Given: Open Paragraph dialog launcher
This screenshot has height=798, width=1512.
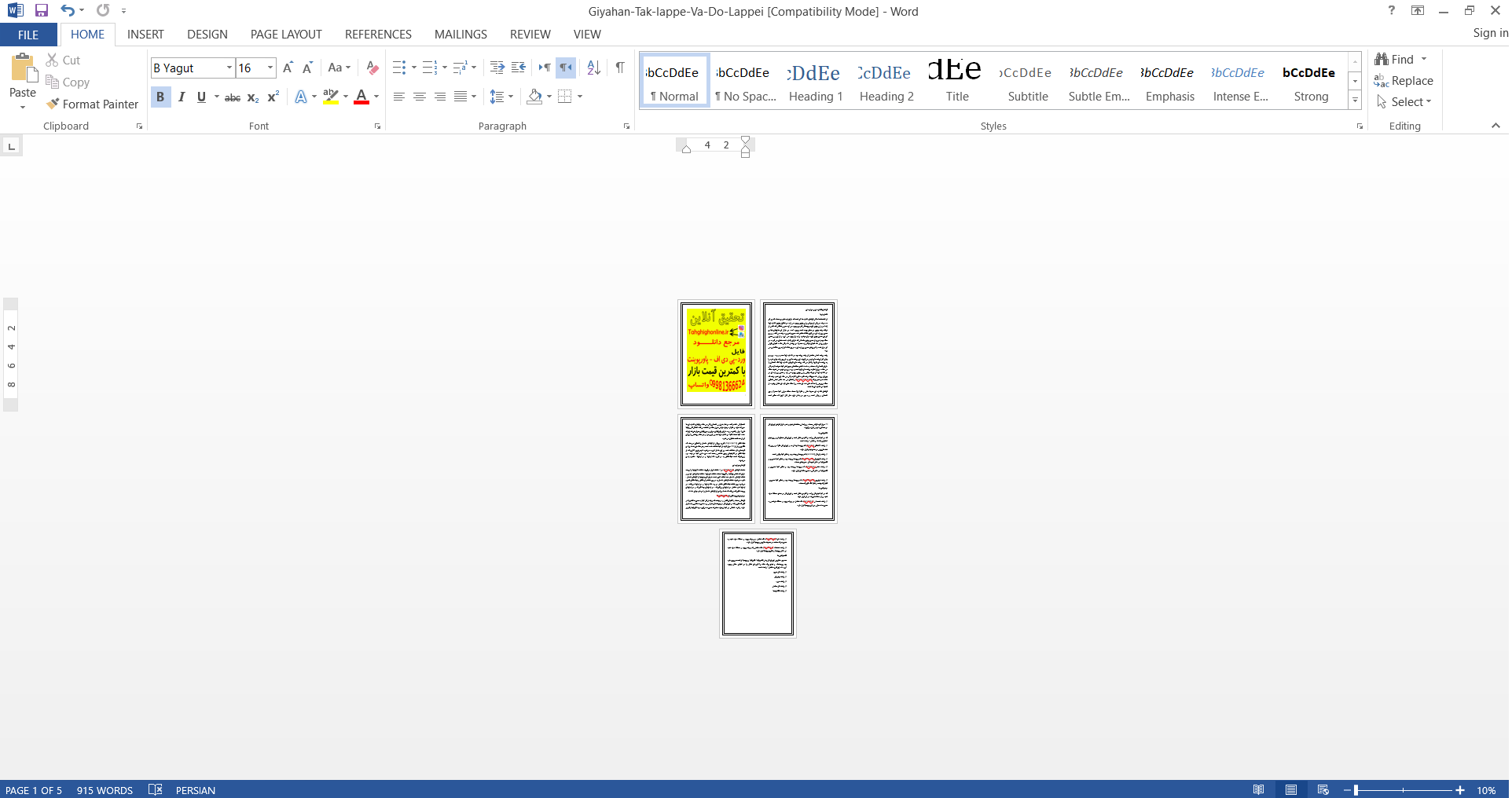Looking at the screenshot, I should click(x=627, y=126).
